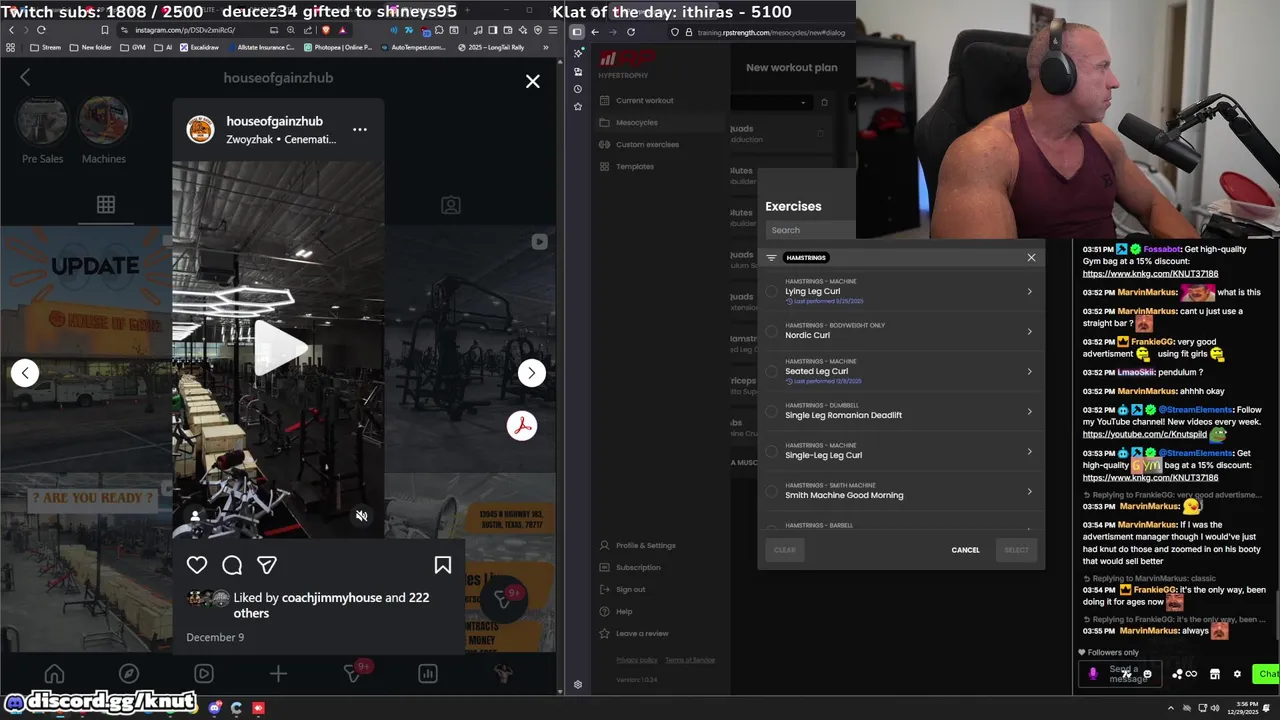Select Smith Machine Good Morning radio button
The width and height of the screenshot is (1280, 720).
[771, 491]
